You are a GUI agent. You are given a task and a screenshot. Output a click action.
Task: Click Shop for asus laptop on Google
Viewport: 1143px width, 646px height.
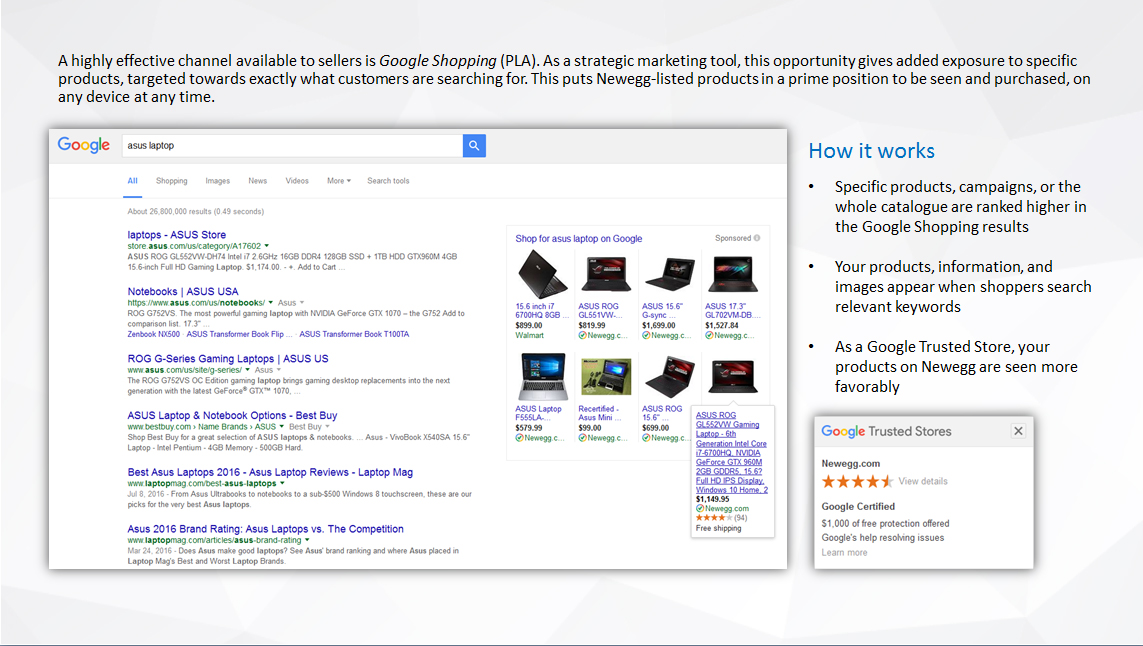[579, 238]
